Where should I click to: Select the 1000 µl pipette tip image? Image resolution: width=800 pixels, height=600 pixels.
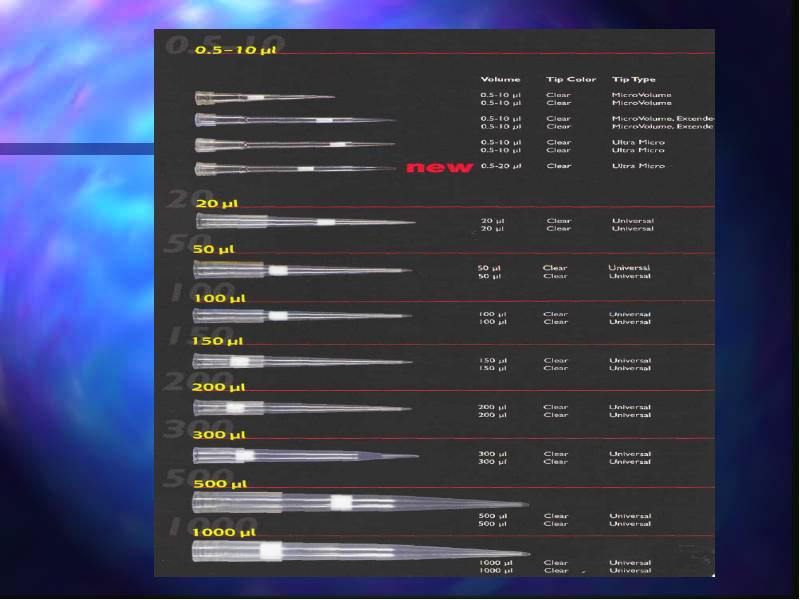pos(361,552)
